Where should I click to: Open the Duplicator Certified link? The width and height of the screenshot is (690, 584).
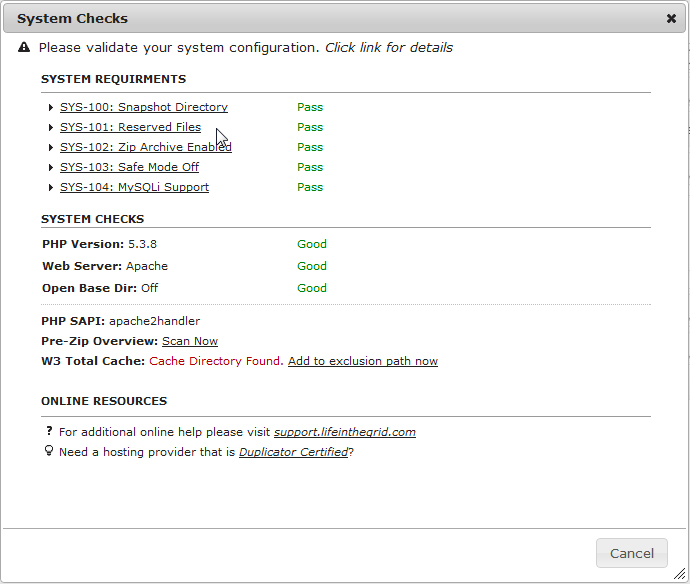[x=293, y=452]
